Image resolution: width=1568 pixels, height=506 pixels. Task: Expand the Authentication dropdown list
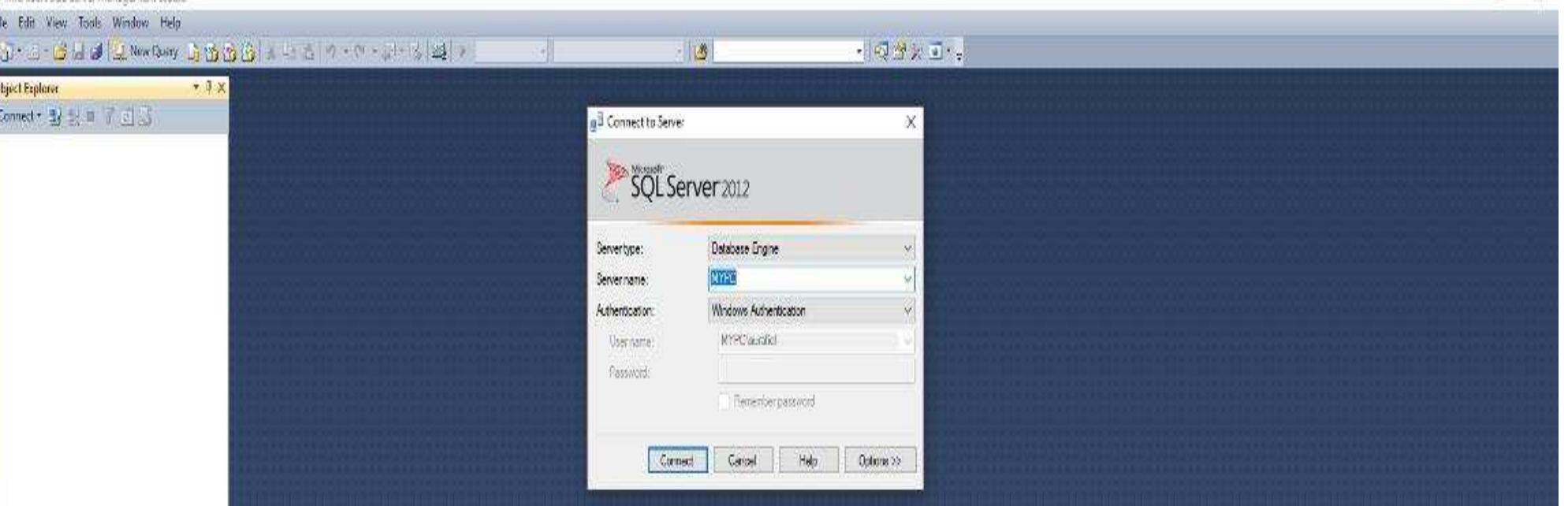(x=907, y=311)
